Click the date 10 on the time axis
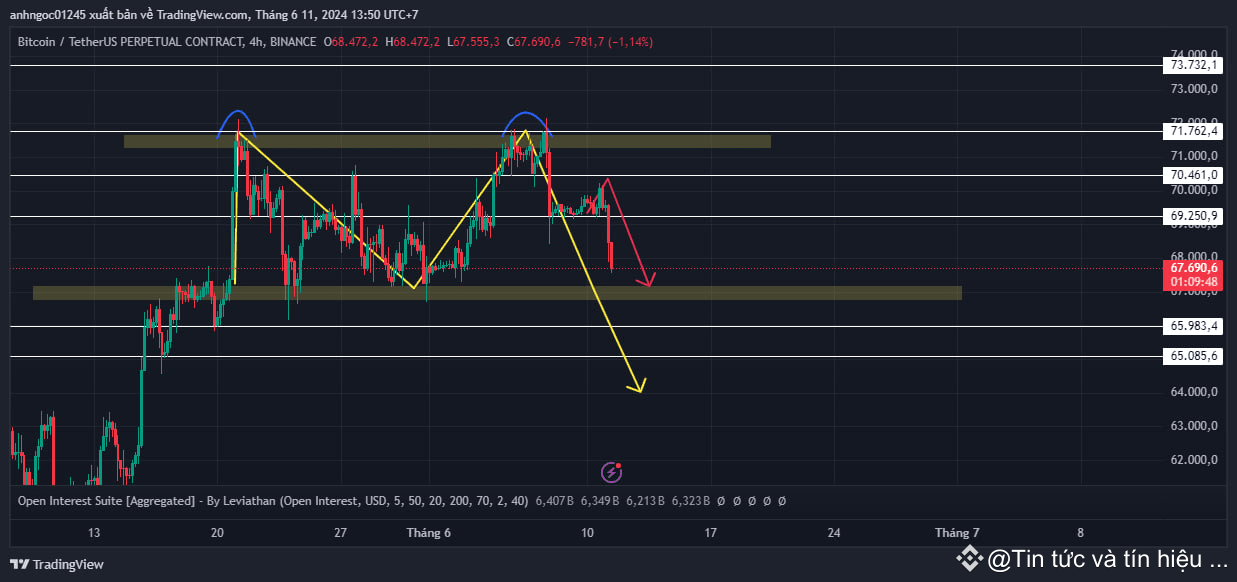This screenshot has width=1237, height=582. pyautogui.click(x=587, y=533)
